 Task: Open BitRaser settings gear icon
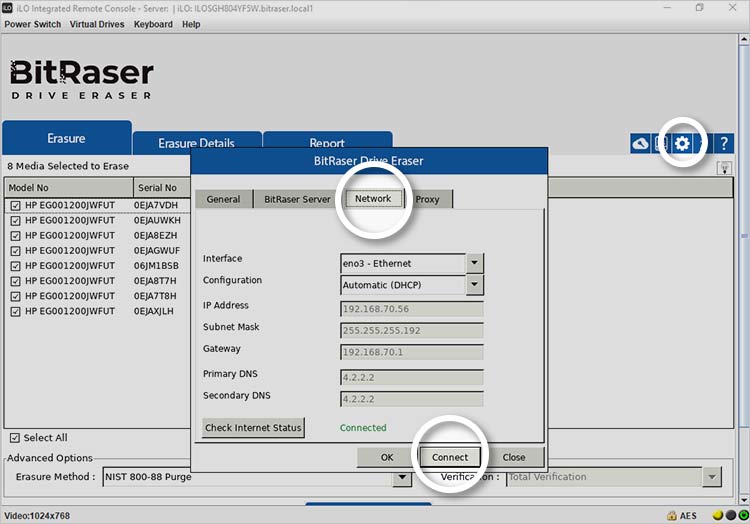pos(682,143)
